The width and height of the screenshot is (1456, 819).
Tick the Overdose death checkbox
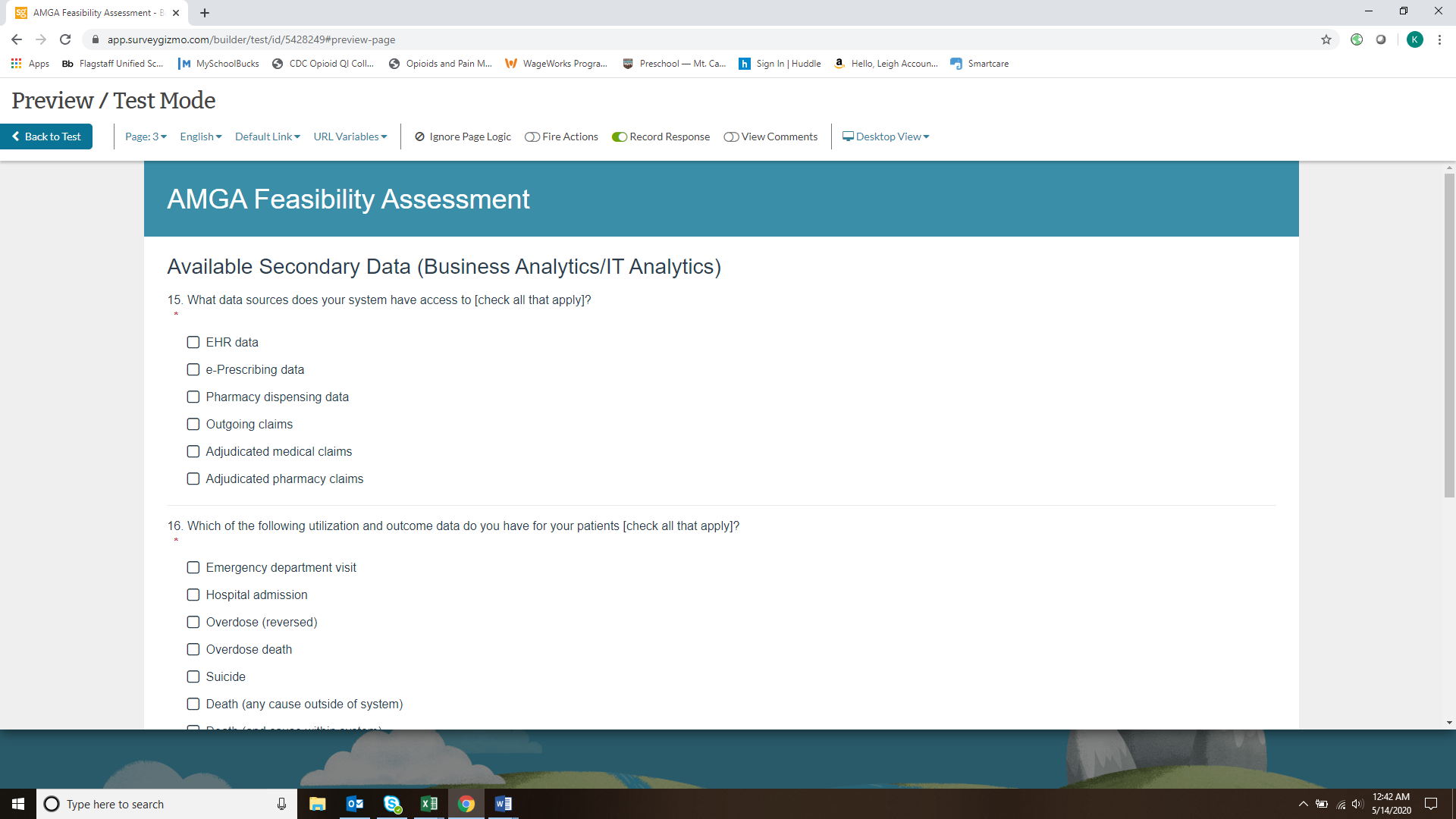point(193,650)
